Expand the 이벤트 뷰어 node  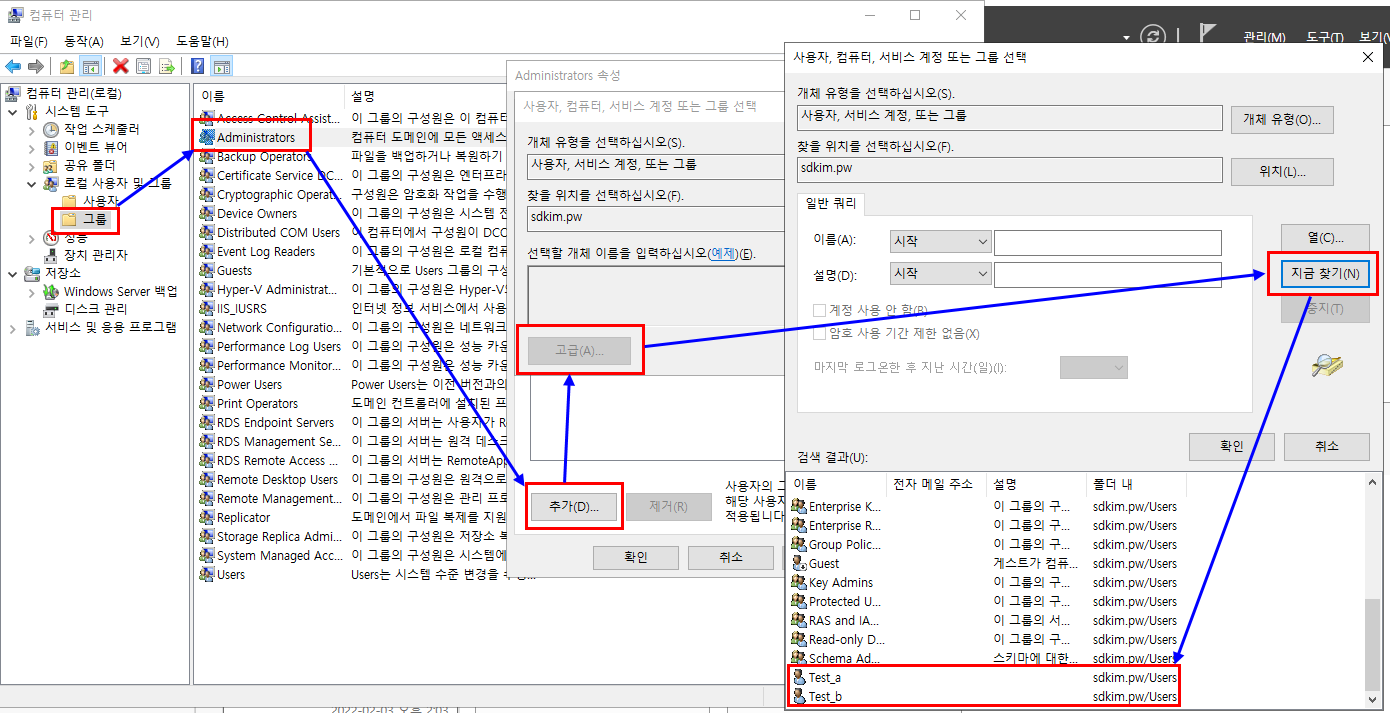click(32, 147)
